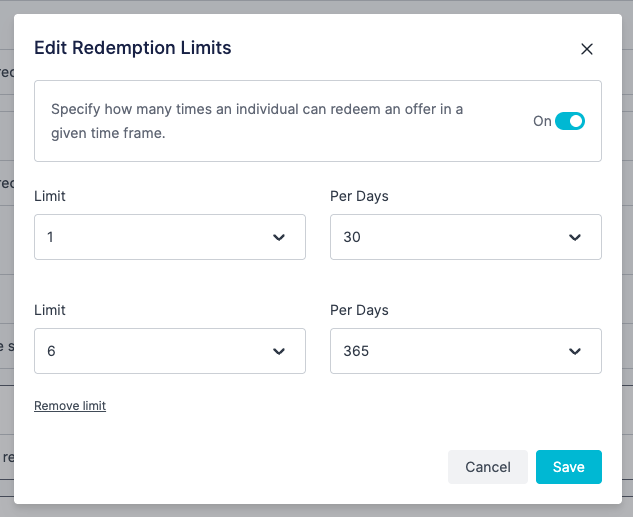Click the second "Per Days" field label
The height and width of the screenshot is (517, 633).
point(359,310)
